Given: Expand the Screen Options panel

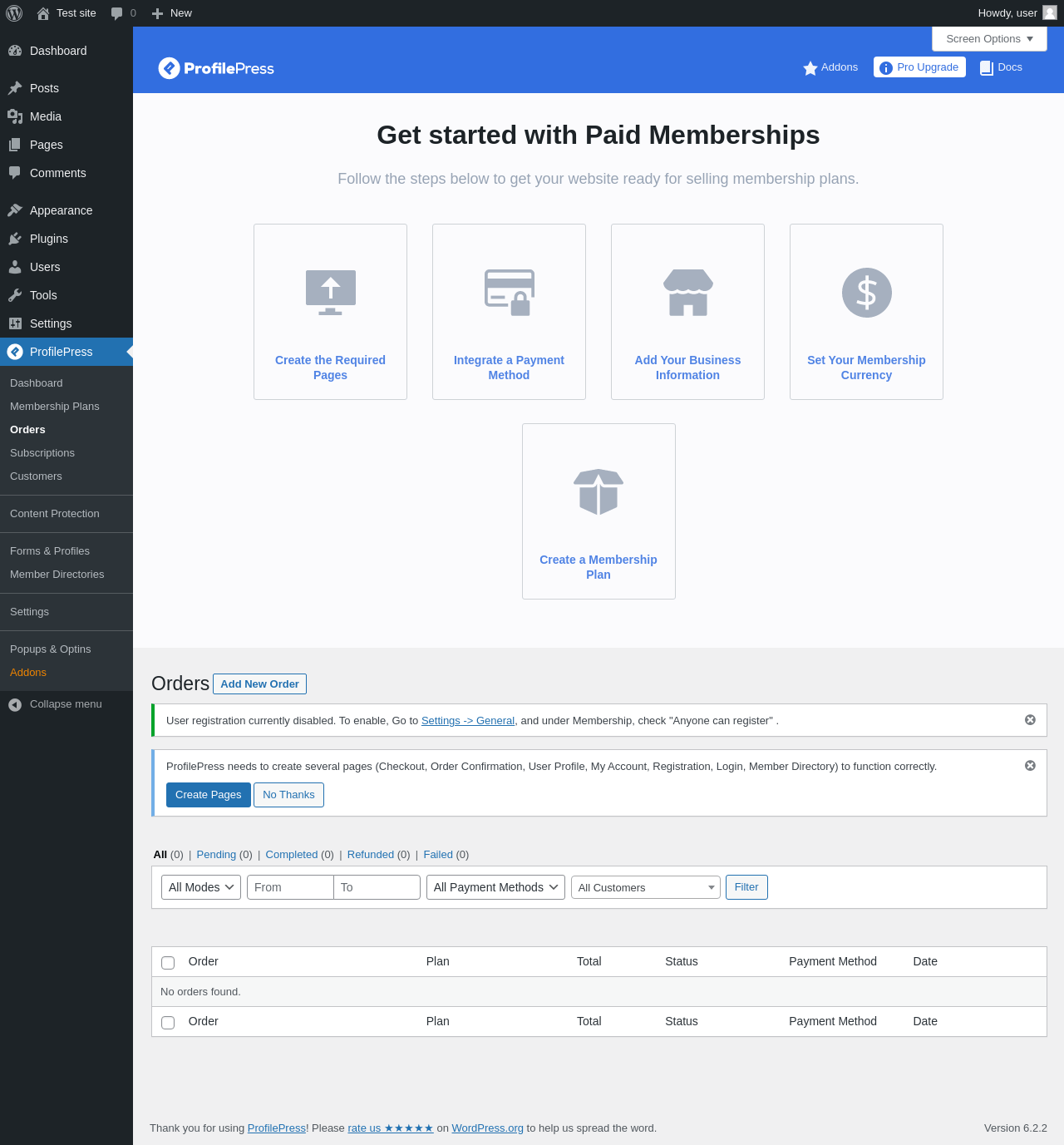Looking at the screenshot, I should pos(989,39).
